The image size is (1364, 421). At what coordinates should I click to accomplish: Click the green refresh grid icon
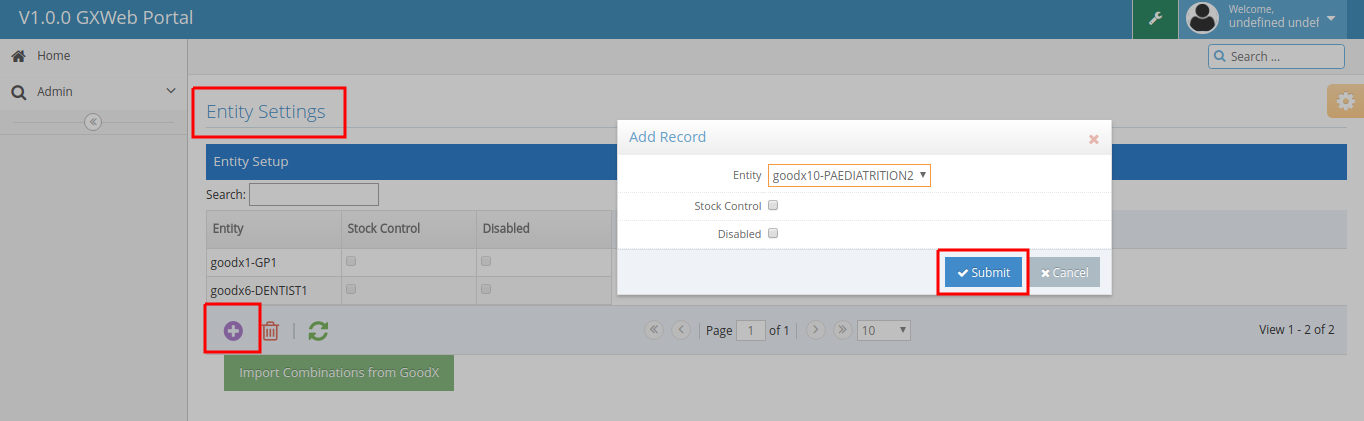tap(318, 331)
